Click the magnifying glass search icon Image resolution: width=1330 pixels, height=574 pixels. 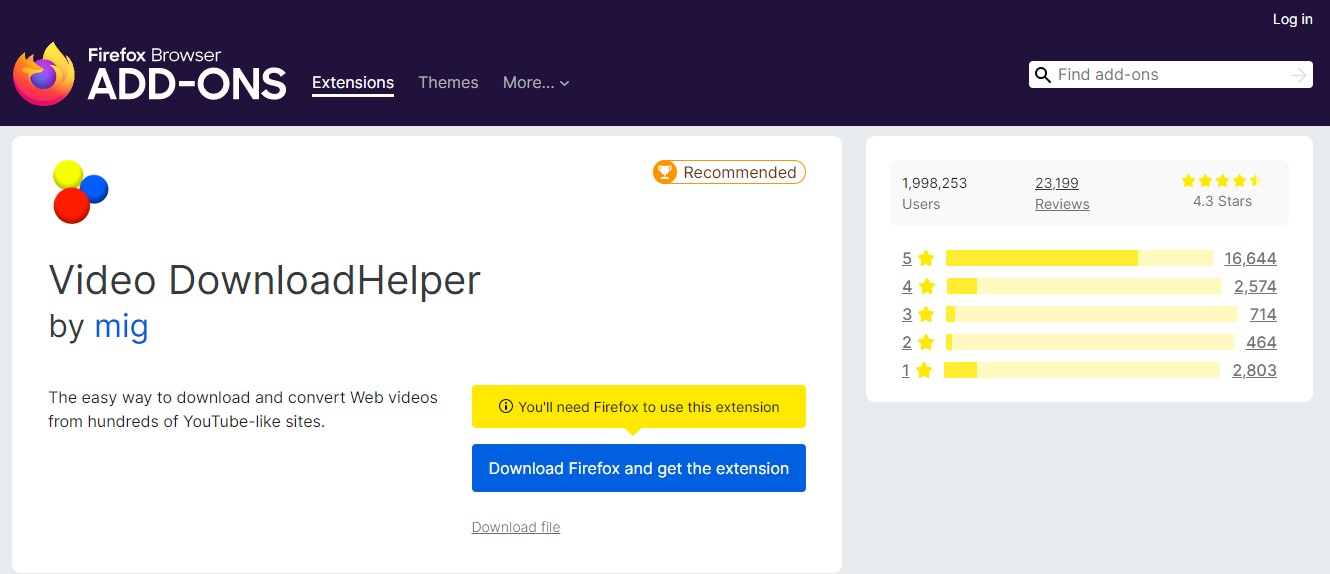[1043, 75]
